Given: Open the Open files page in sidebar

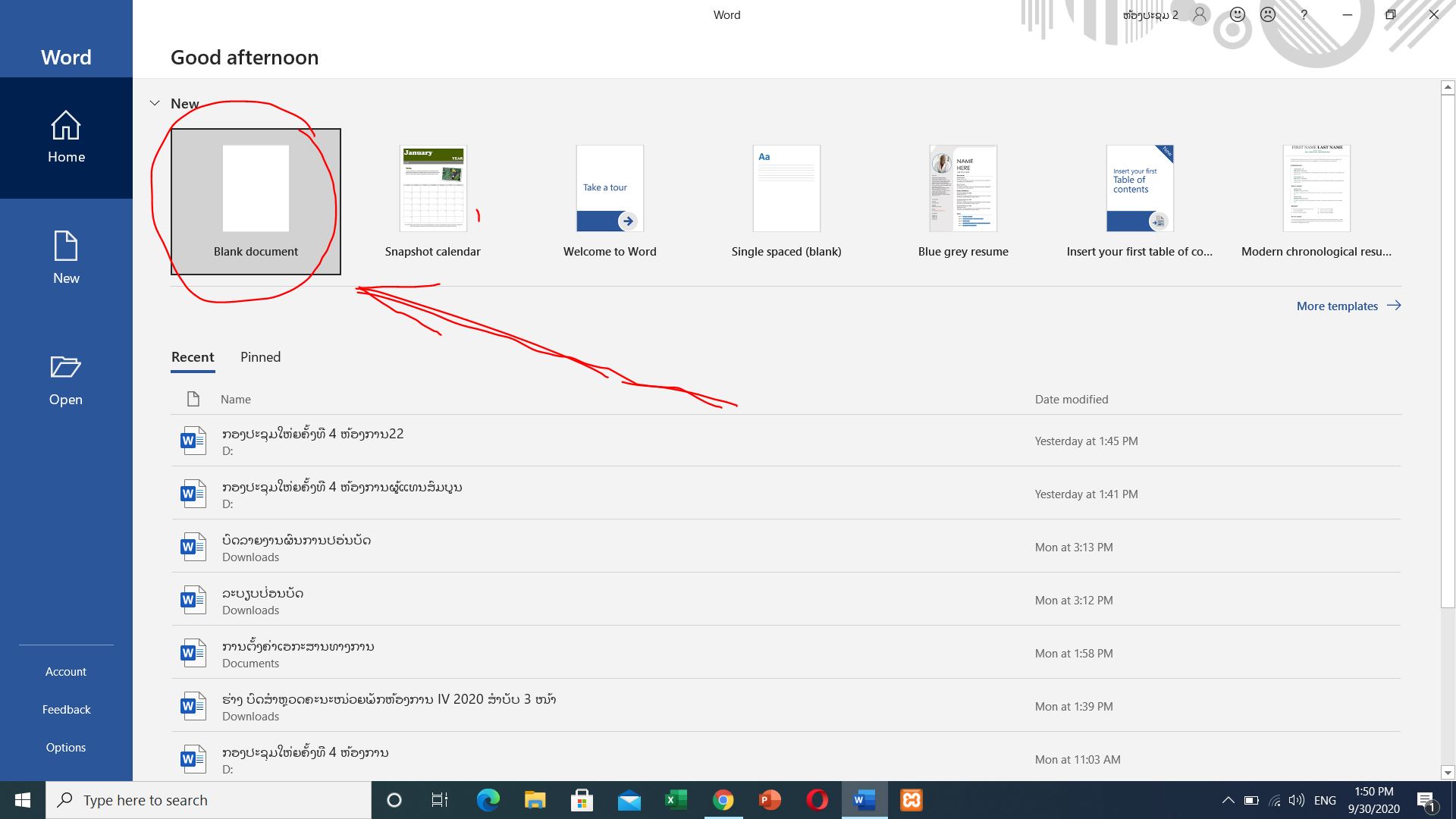Looking at the screenshot, I should (x=66, y=380).
